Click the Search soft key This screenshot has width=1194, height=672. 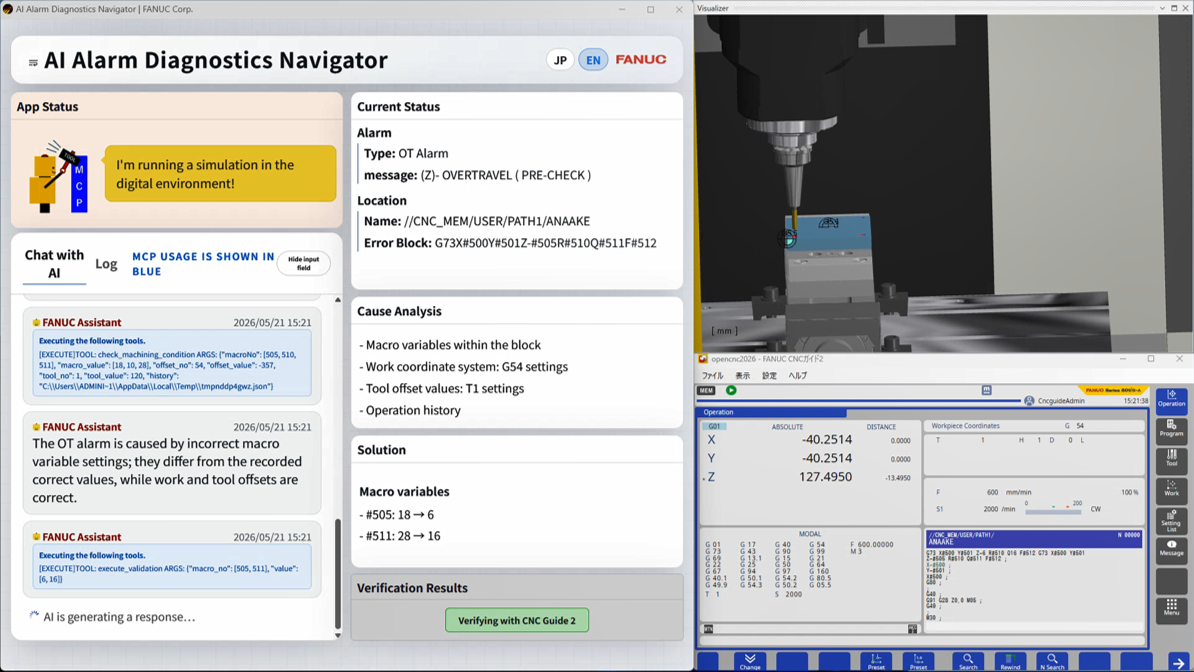click(x=968, y=661)
